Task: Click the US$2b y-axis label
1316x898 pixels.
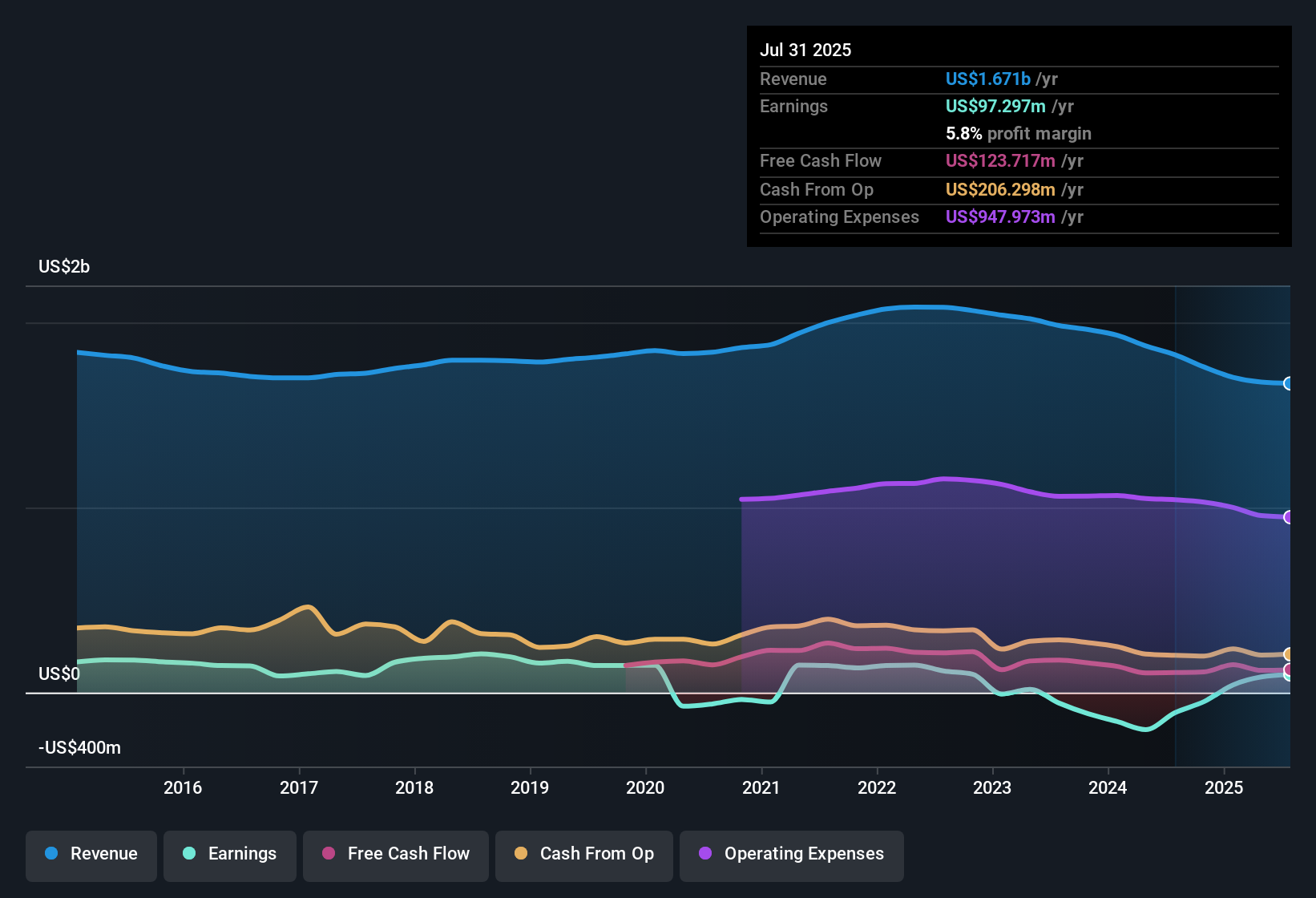Action: click(x=64, y=266)
